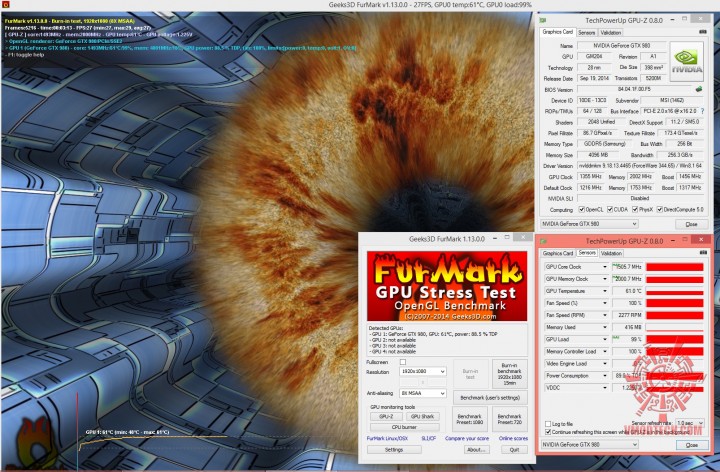The height and width of the screenshot is (472, 720).
Task: Toggle the CUDA checkbox
Action: [610, 209]
